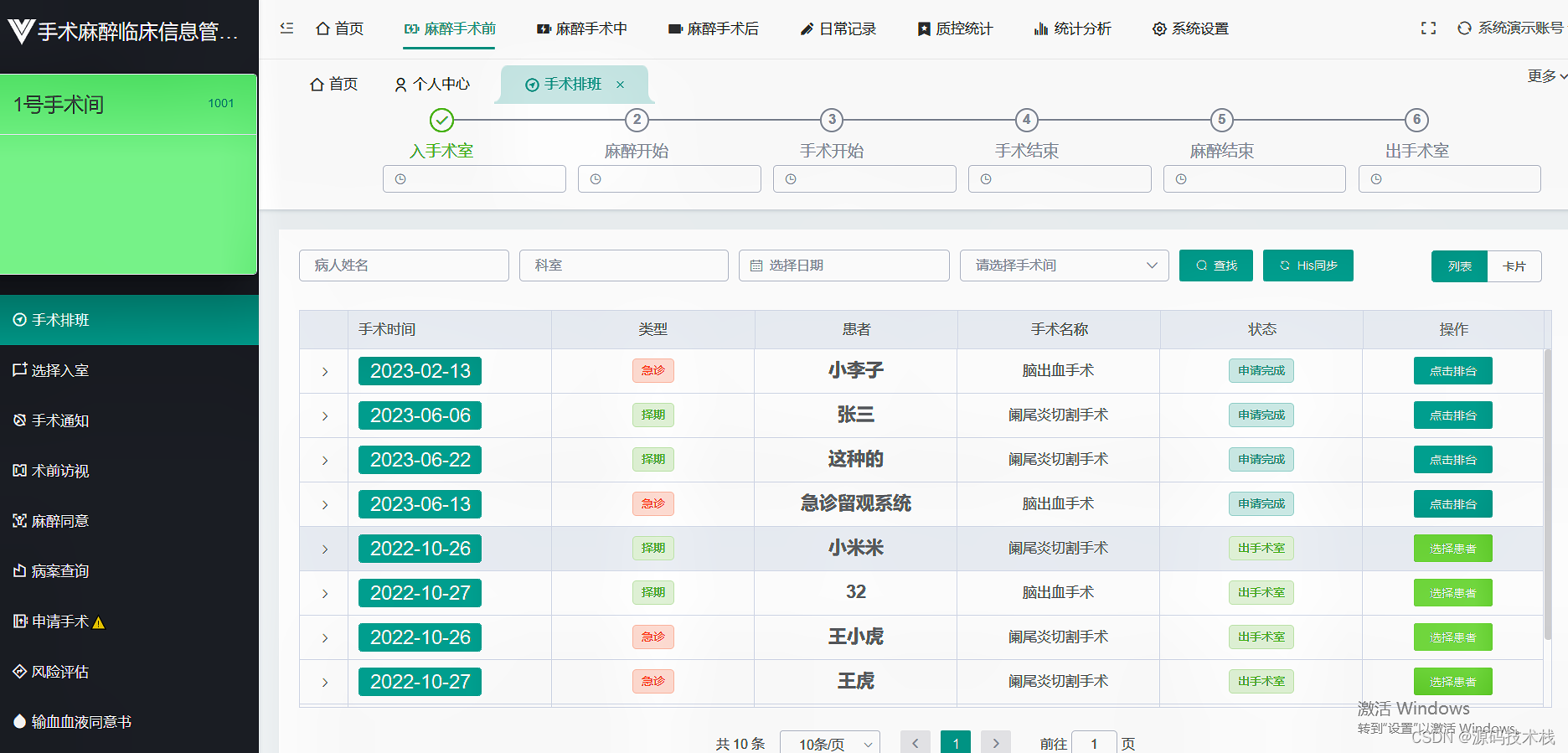Click 选择患者 for 小米米
The width and height of the screenshot is (1568, 753).
tap(1453, 549)
